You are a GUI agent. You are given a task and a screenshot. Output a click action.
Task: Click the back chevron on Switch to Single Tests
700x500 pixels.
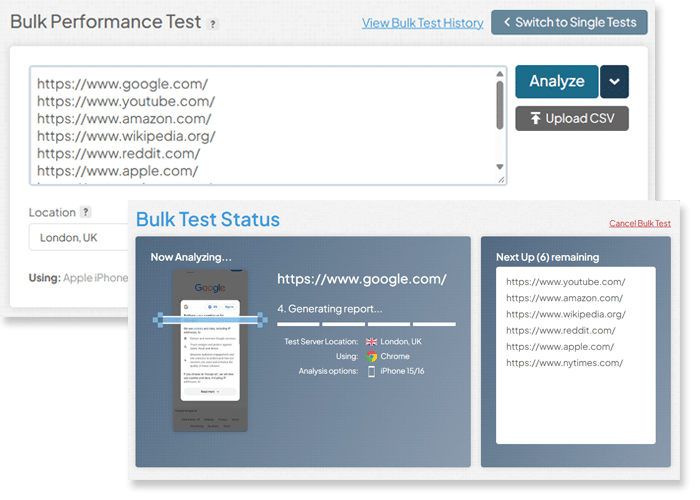click(x=507, y=22)
